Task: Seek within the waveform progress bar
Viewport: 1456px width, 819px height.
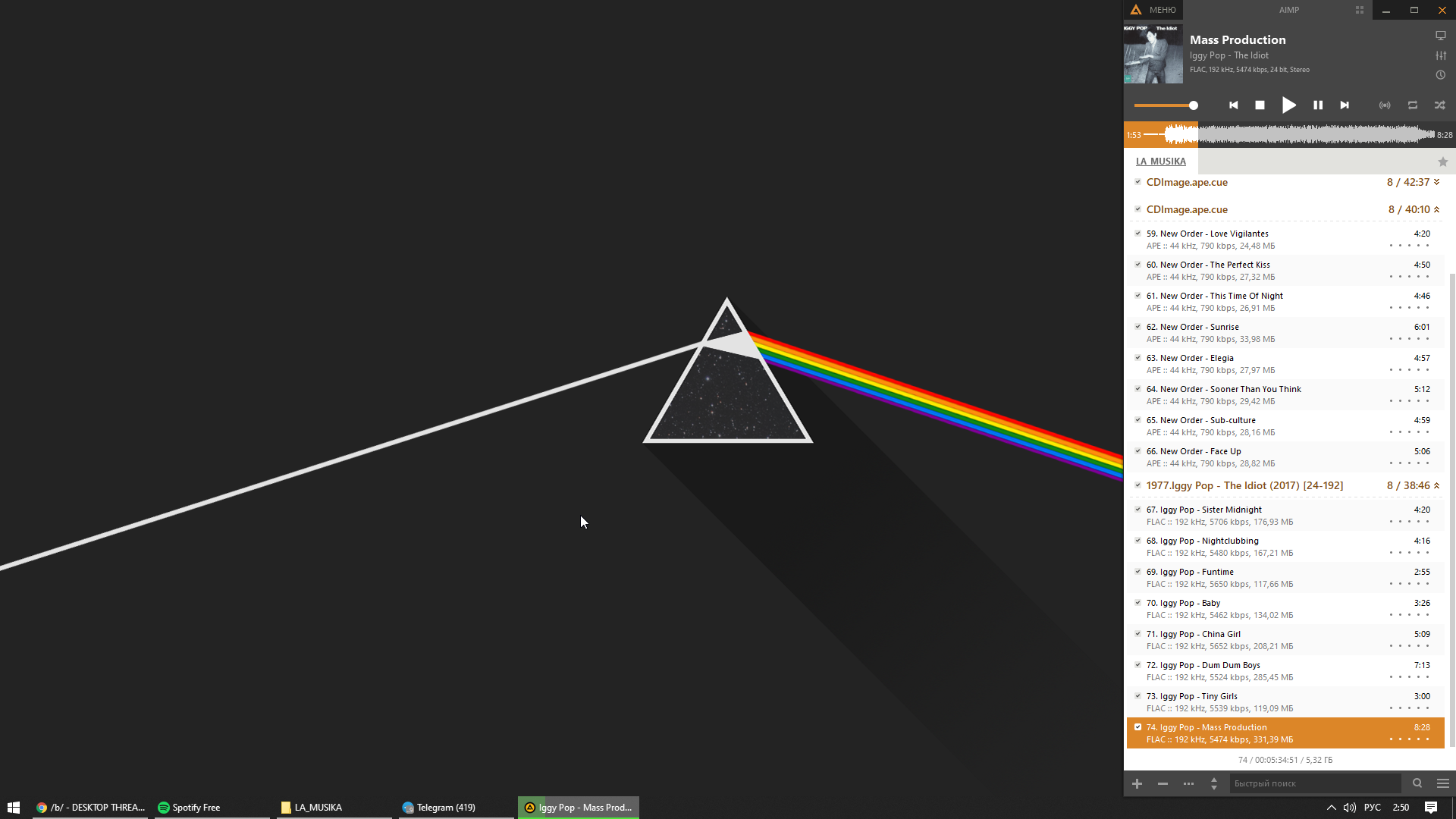Action: [1289, 135]
